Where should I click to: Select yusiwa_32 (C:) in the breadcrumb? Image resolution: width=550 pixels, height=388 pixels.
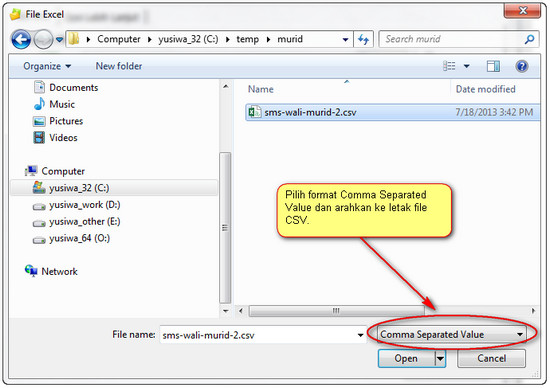tap(188, 39)
